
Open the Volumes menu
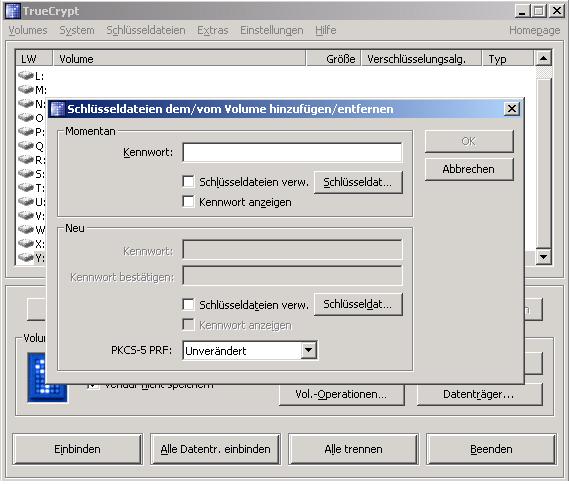click(28, 30)
